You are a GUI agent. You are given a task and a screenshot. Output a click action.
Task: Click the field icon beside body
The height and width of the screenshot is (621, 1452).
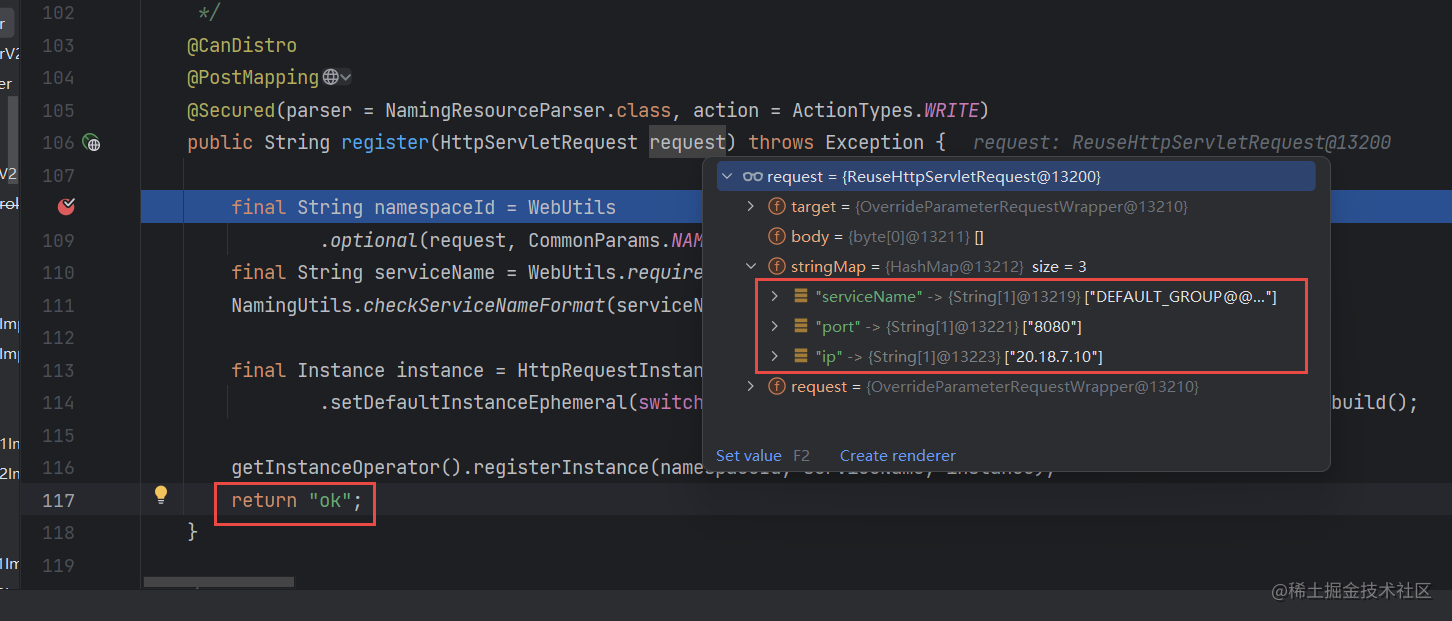(776, 237)
